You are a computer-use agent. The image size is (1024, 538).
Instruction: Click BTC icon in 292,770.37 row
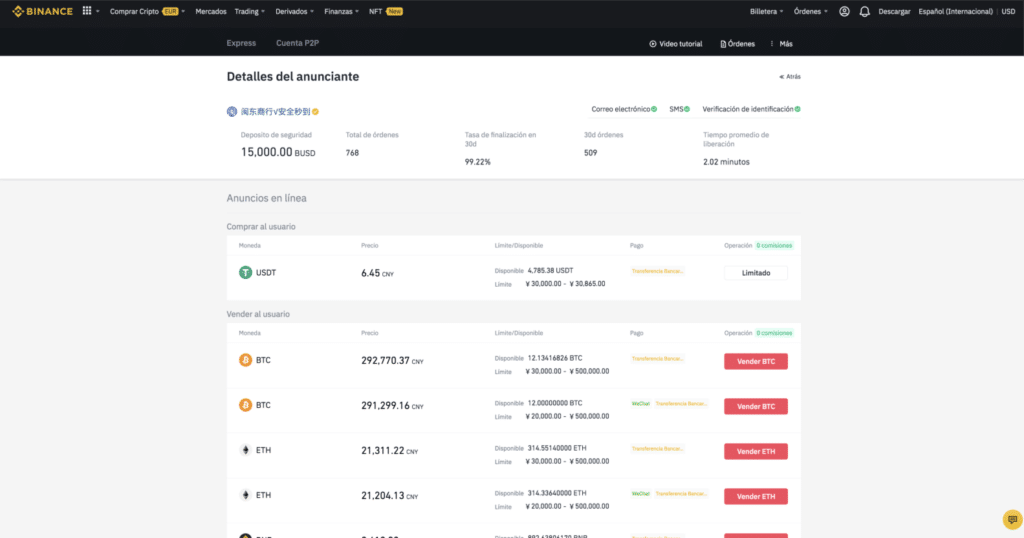coord(246,360)
